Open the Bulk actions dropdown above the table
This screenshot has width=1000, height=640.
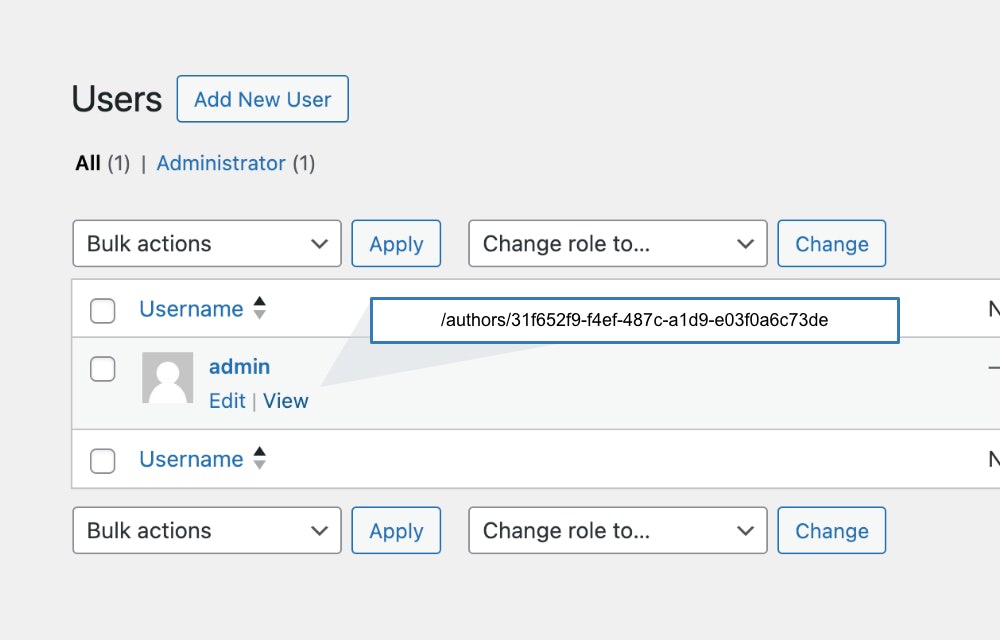tap(207, 244)
